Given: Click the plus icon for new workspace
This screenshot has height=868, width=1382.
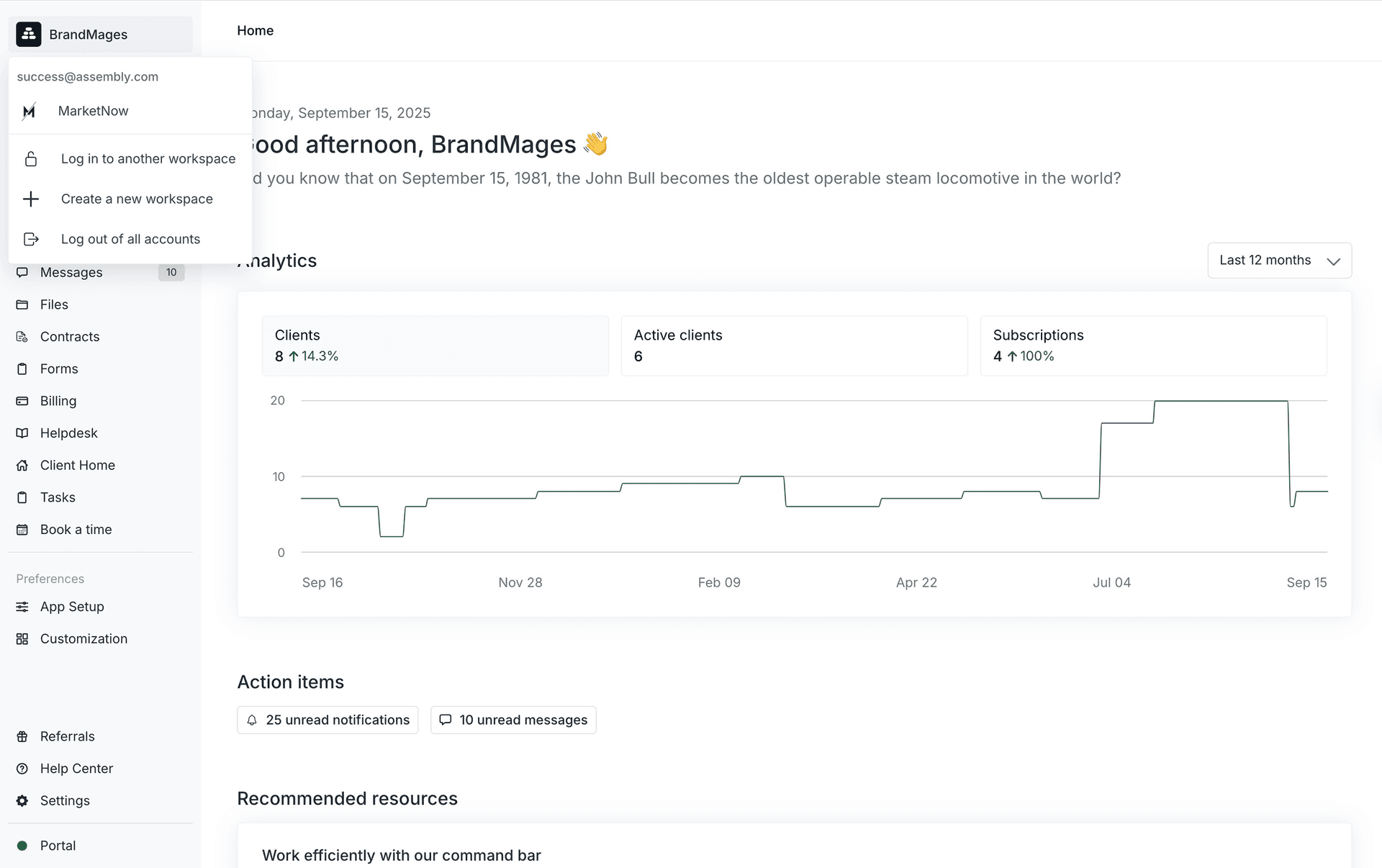Looking at the screenshot, I should [31, 199].
